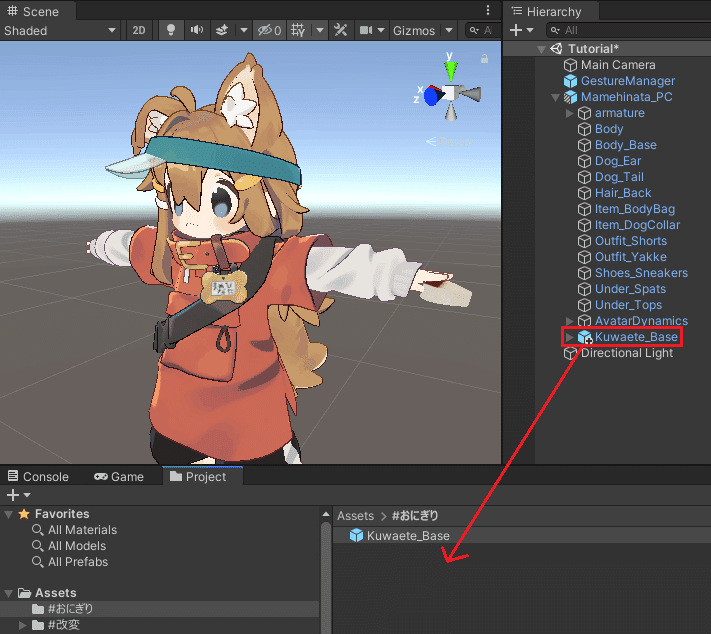Screen dimensions: 711x634
Task: Select Under_Tops cube icon
Action: pos(584,305)
